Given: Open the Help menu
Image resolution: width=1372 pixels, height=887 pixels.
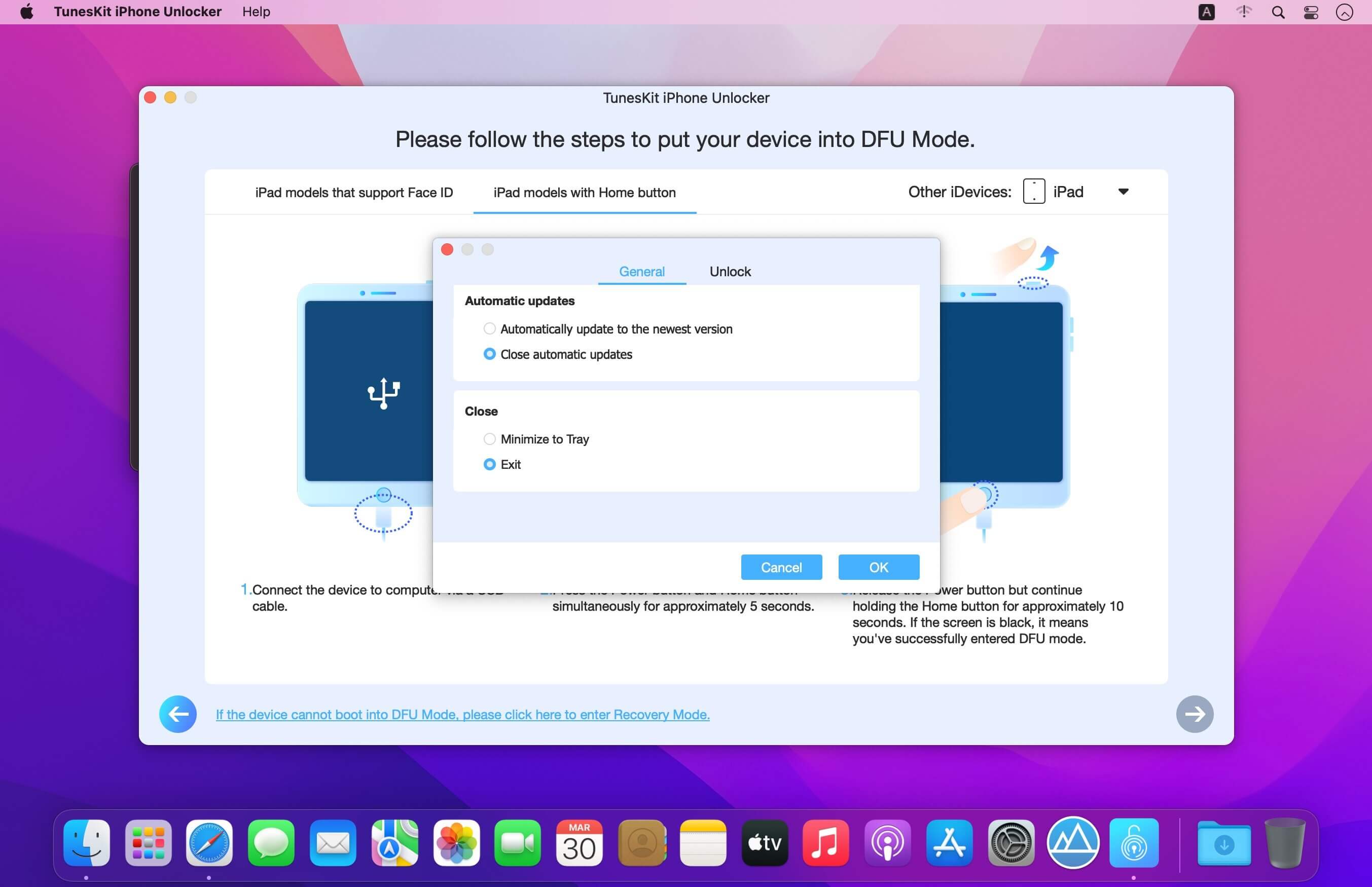Looking at the screenshot, I should click(x=256, y=12).
